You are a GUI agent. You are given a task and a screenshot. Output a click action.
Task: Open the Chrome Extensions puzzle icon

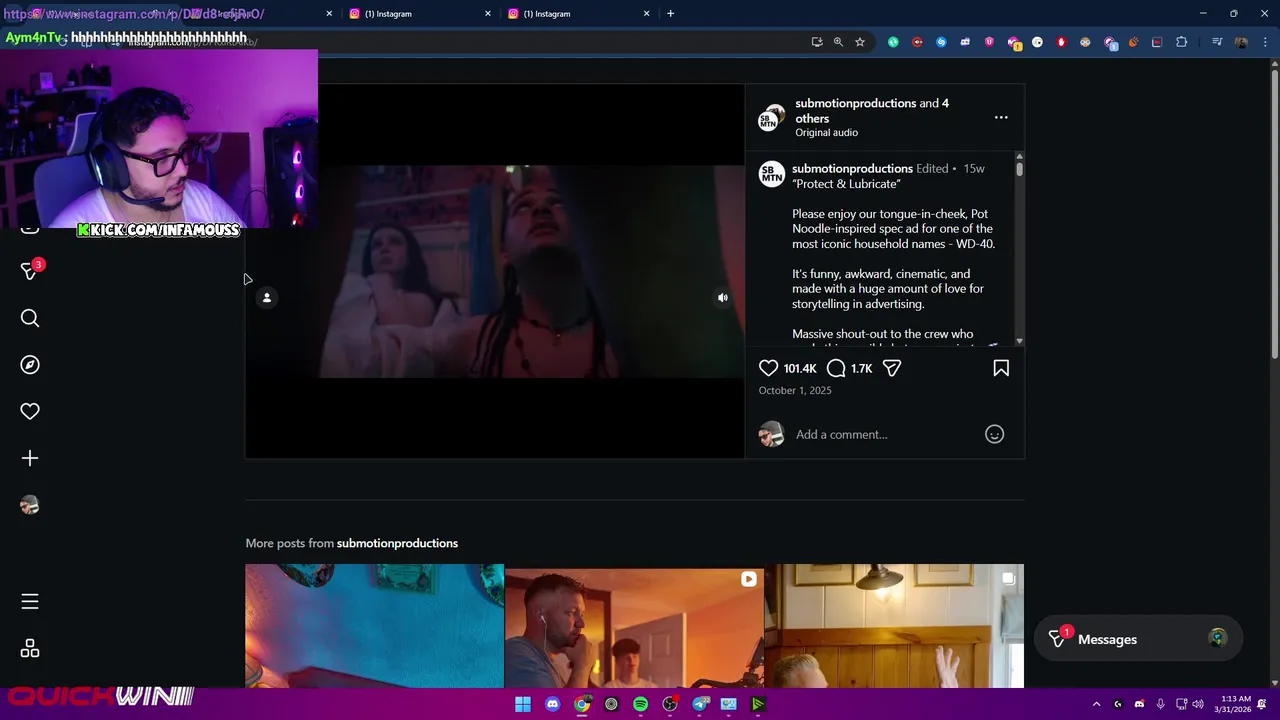1182,42
